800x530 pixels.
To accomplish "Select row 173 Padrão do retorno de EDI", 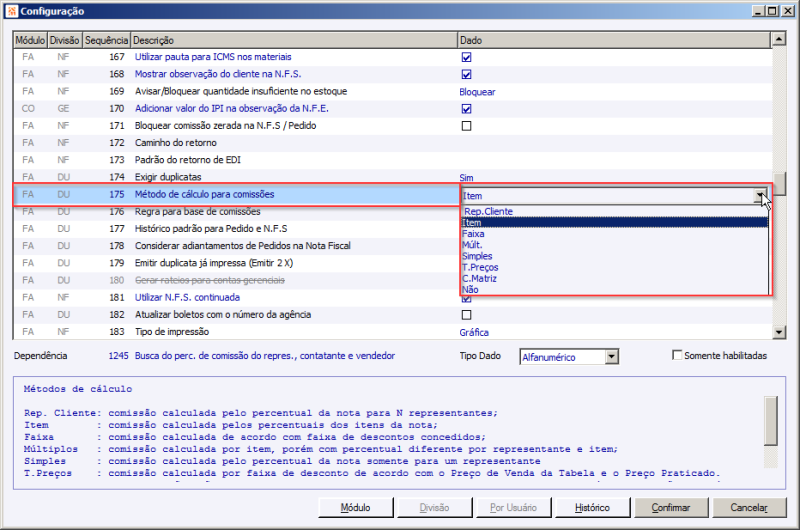I will pos(392,160).
